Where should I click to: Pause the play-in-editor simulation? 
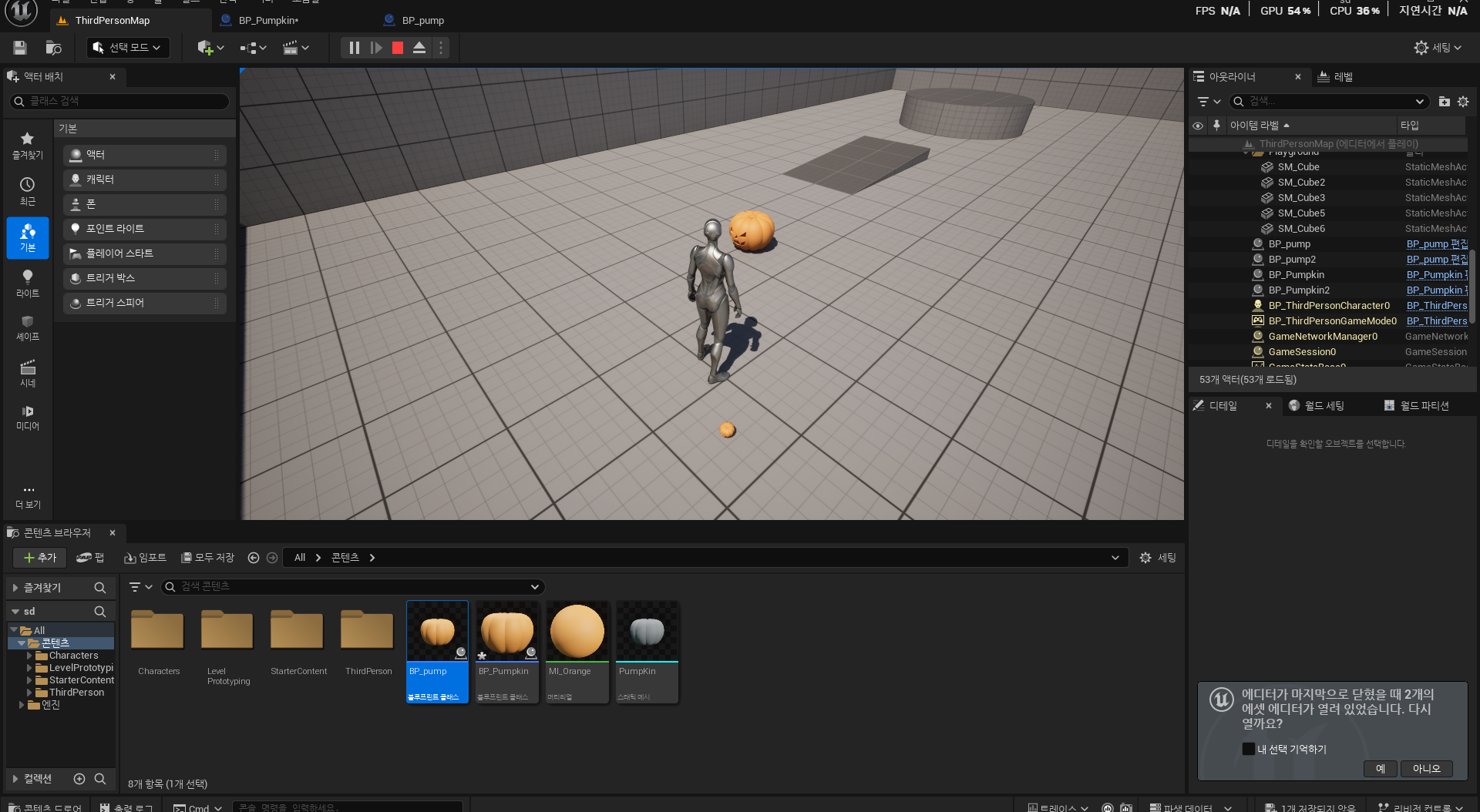pos(354,48)
